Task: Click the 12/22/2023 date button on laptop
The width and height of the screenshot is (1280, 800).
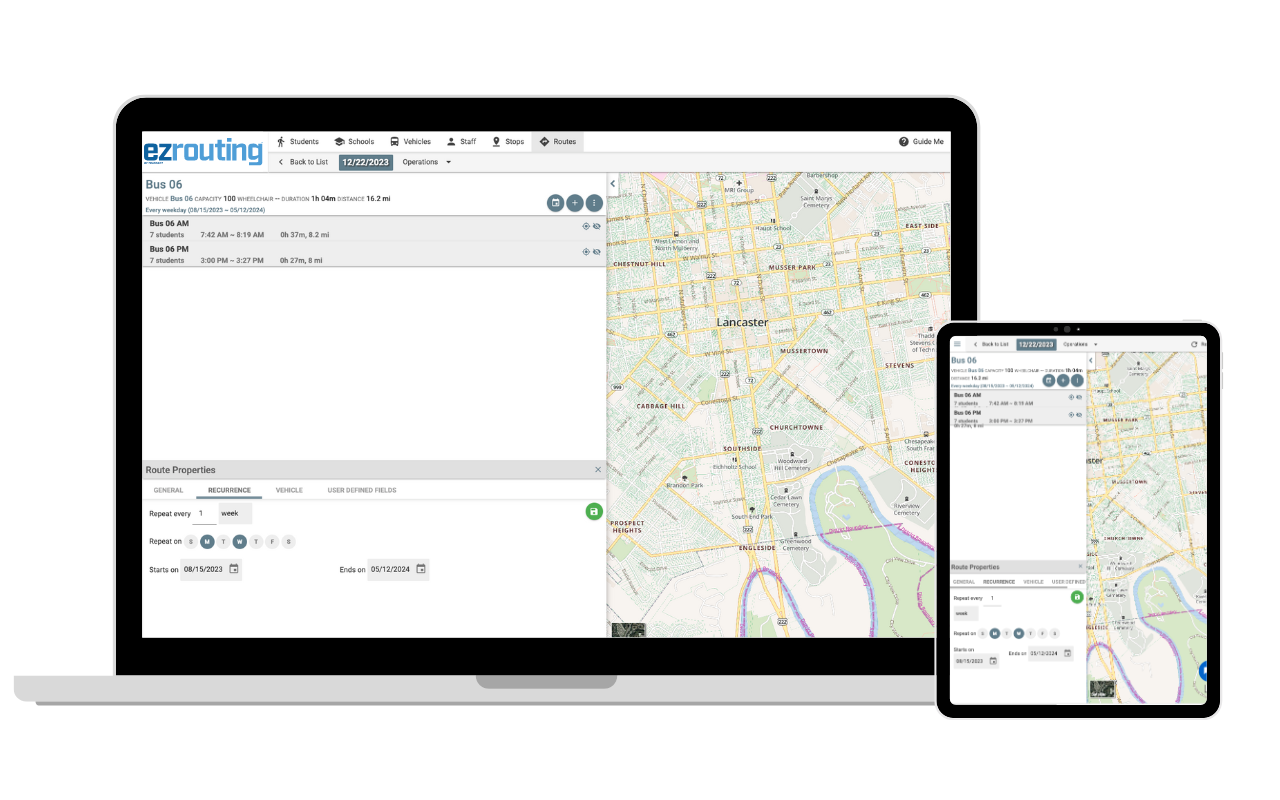Action: tap(366, 162)
